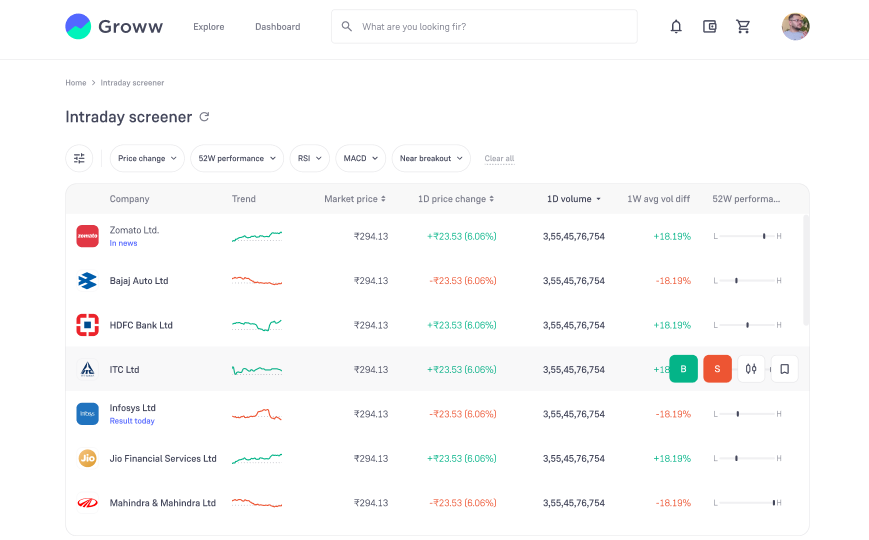Image resolution: width=869 pixels, height=540 pixels.
Task: Click Mahindra & Mahindra Ltd name
Action: point(162,503)
